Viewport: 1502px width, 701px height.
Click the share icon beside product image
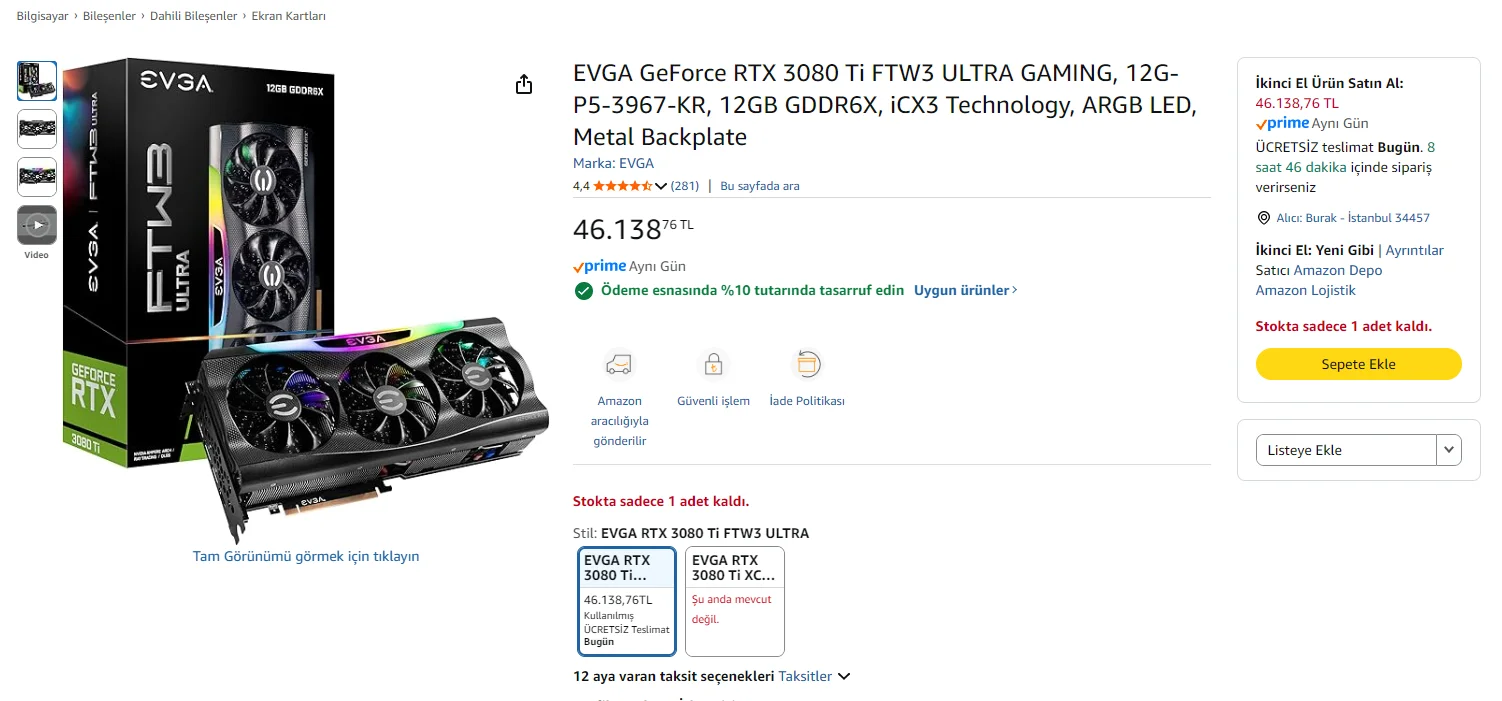524,85
